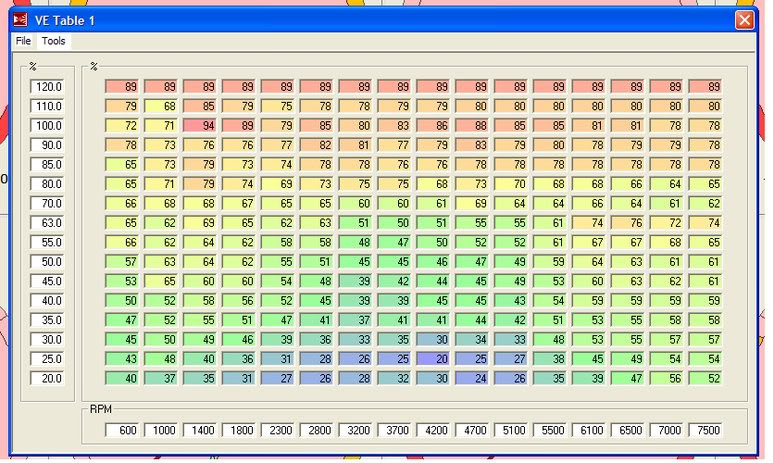Open the File menu
Image resolution: width=773 pixels, height=463 pixels.
click(23, 41)
